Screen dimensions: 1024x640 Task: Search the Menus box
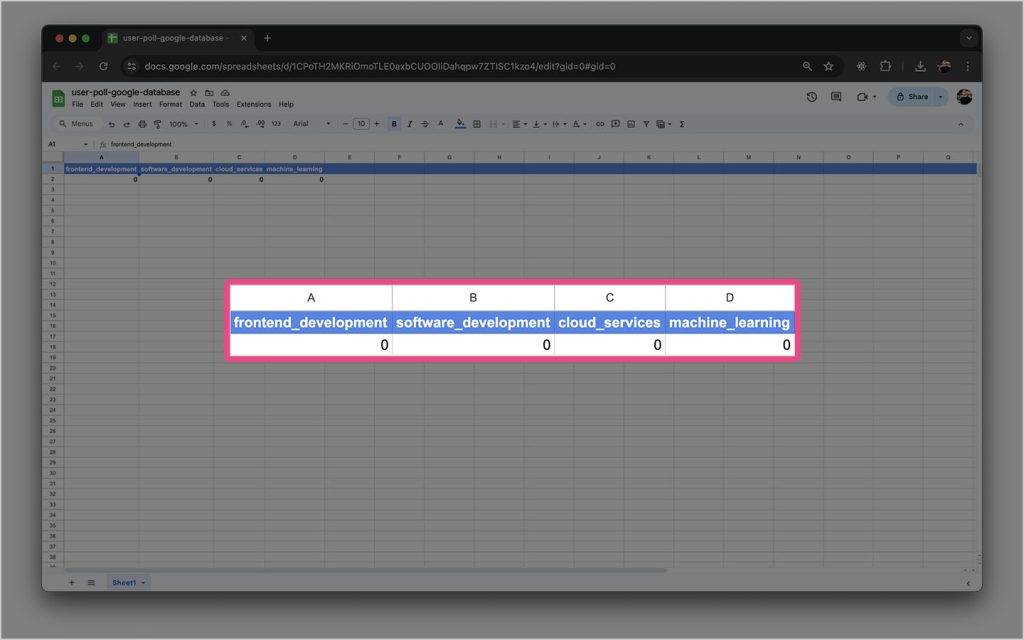coord(76,124)
